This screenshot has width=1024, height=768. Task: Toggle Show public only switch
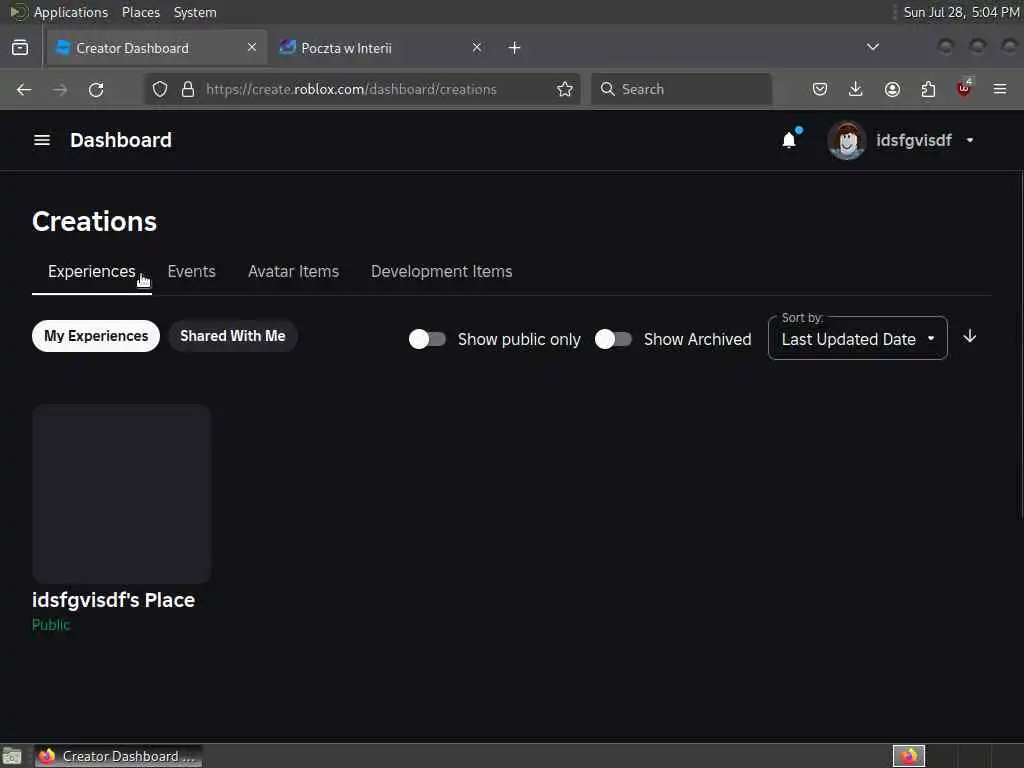[427, 340]
